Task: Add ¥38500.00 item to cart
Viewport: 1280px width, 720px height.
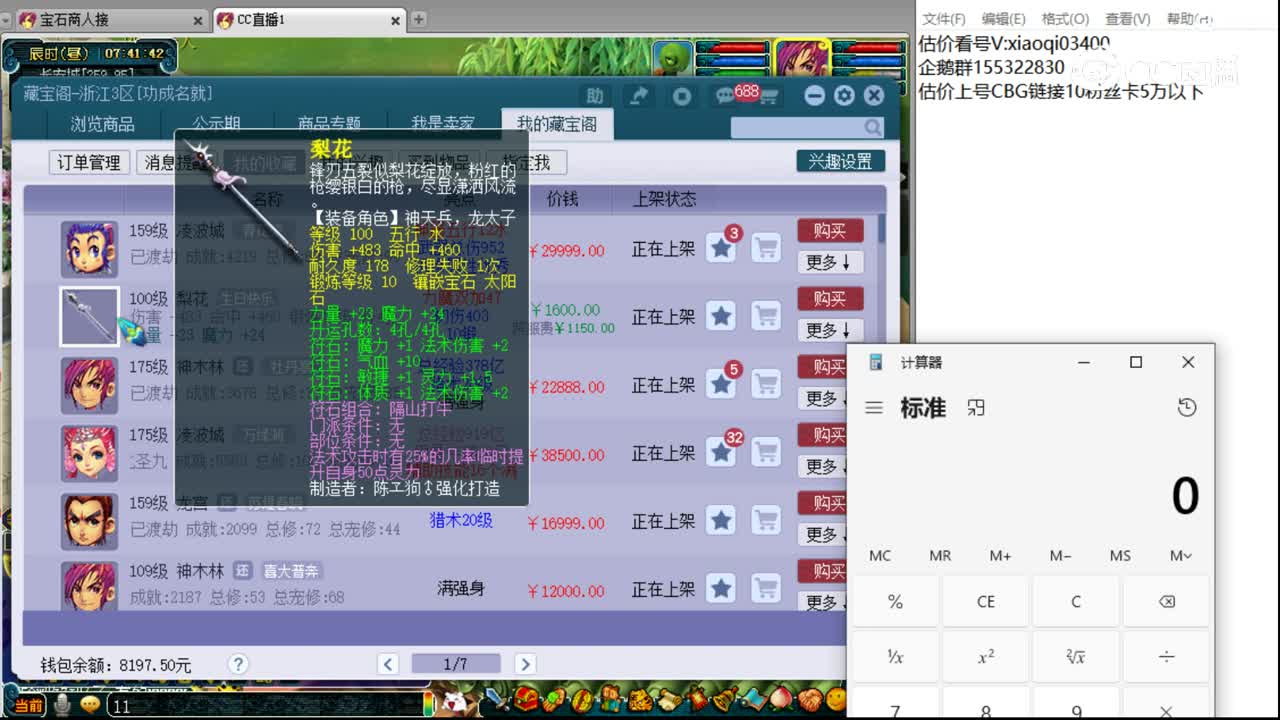Action: (766, 452)
